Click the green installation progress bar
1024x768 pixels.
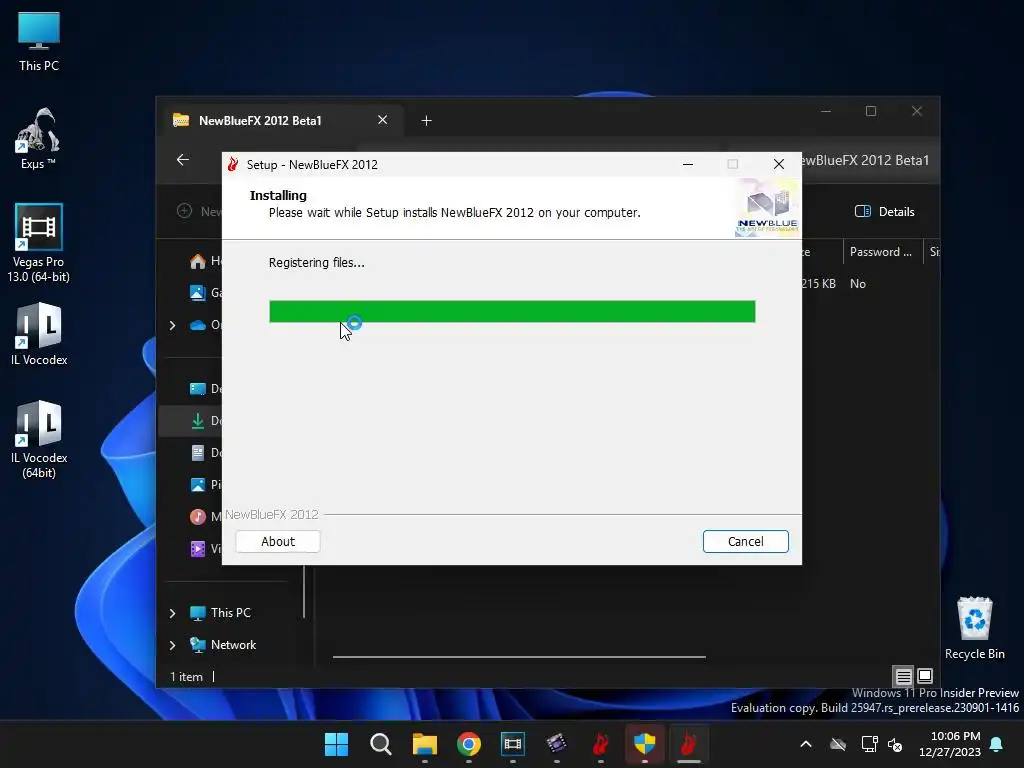pyautogui.click(x=512, y=312)
